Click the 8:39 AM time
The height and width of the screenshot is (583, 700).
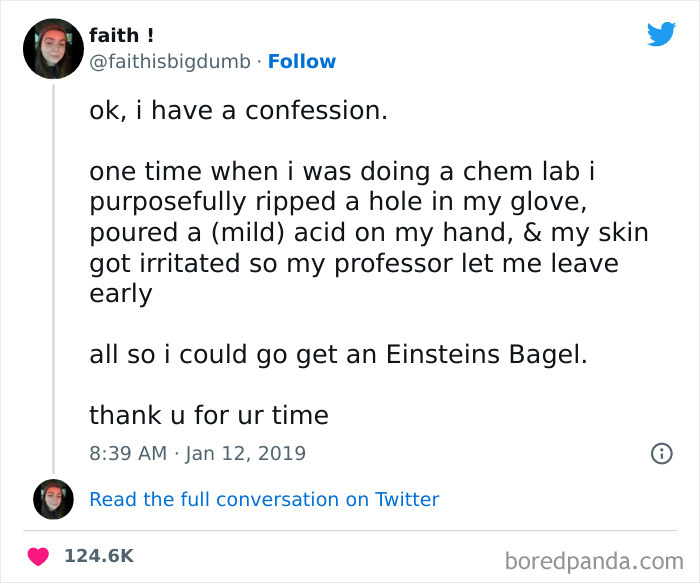[128, 453]
